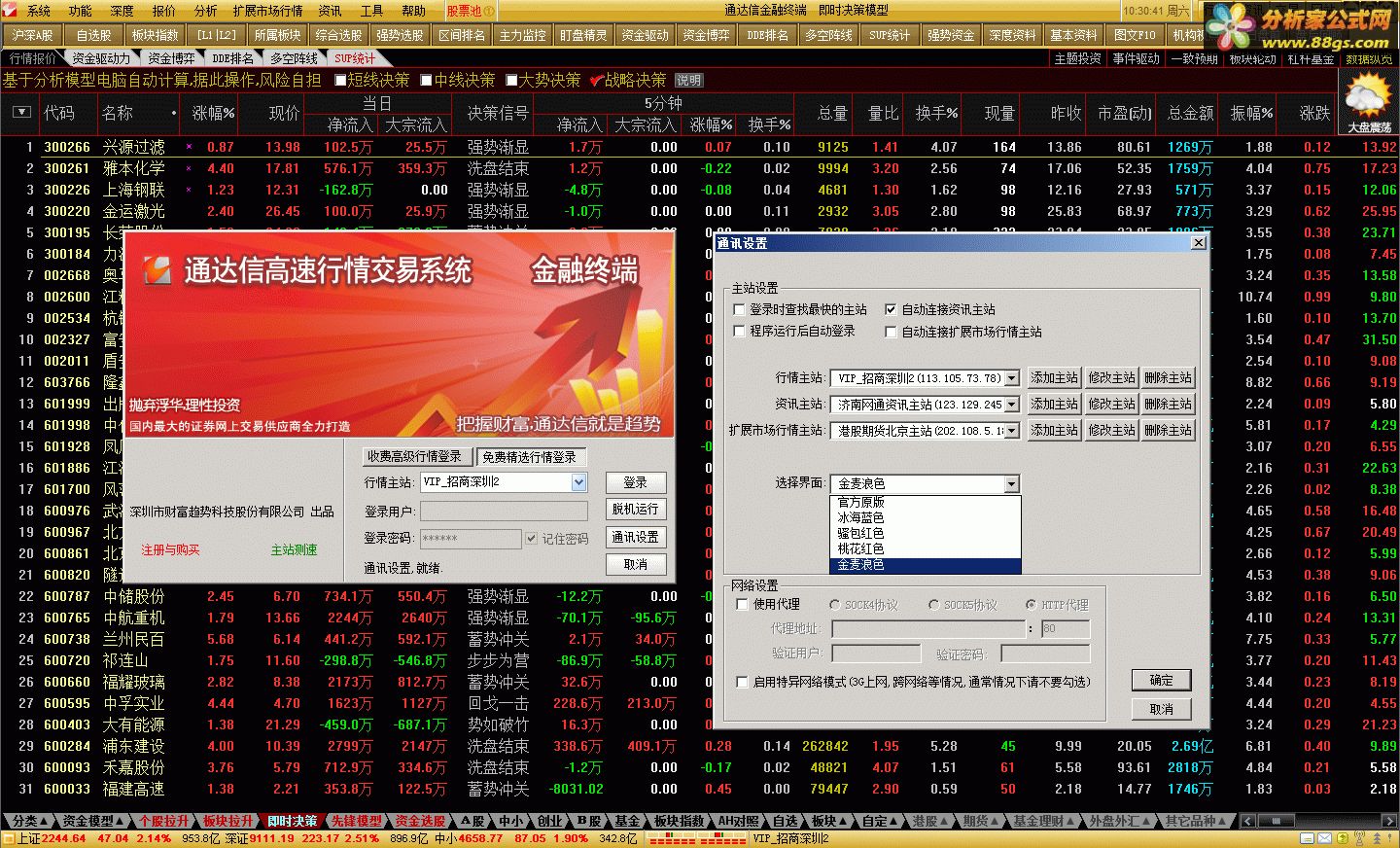Enable 程序运行后自动登录 checkbox
This screenshot has height=848, width=1400.
pos(739,332)
